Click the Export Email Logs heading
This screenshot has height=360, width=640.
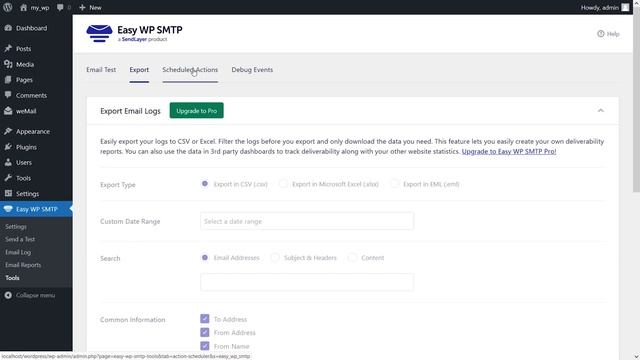(130, 111)
